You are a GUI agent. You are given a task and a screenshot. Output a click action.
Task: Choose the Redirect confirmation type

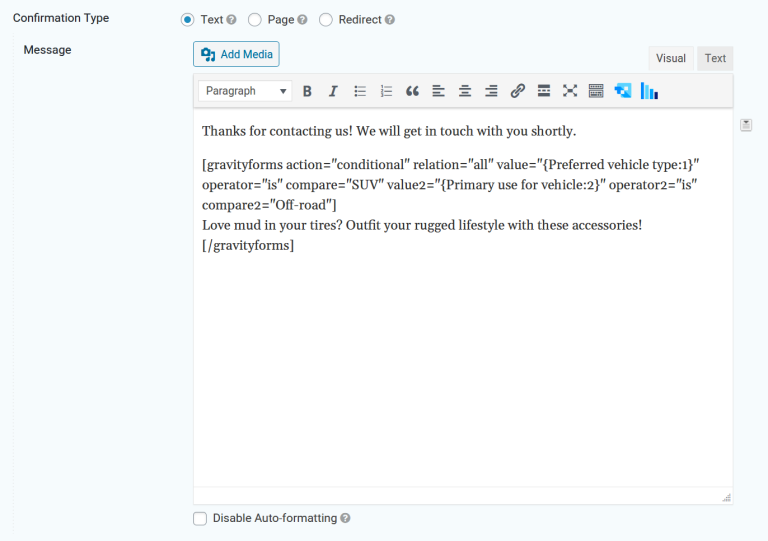click(x=325, y=19)
